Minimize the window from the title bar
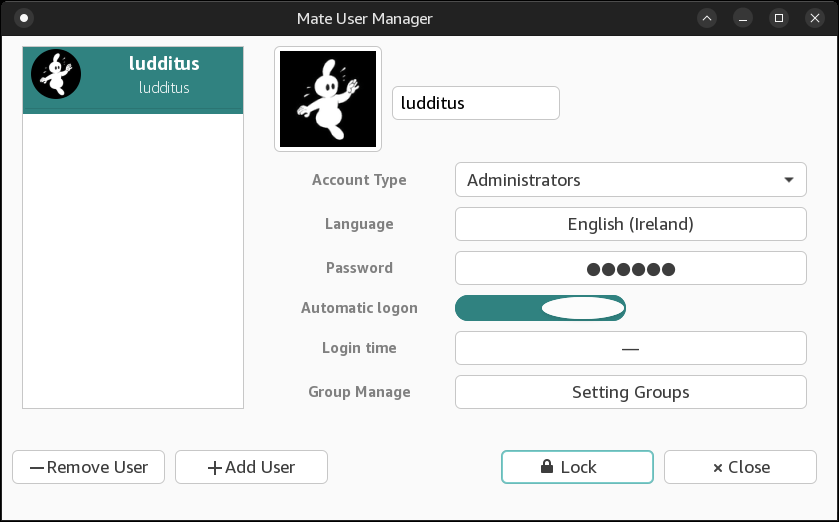Screen dimensions: 839x522 point(743,18)
